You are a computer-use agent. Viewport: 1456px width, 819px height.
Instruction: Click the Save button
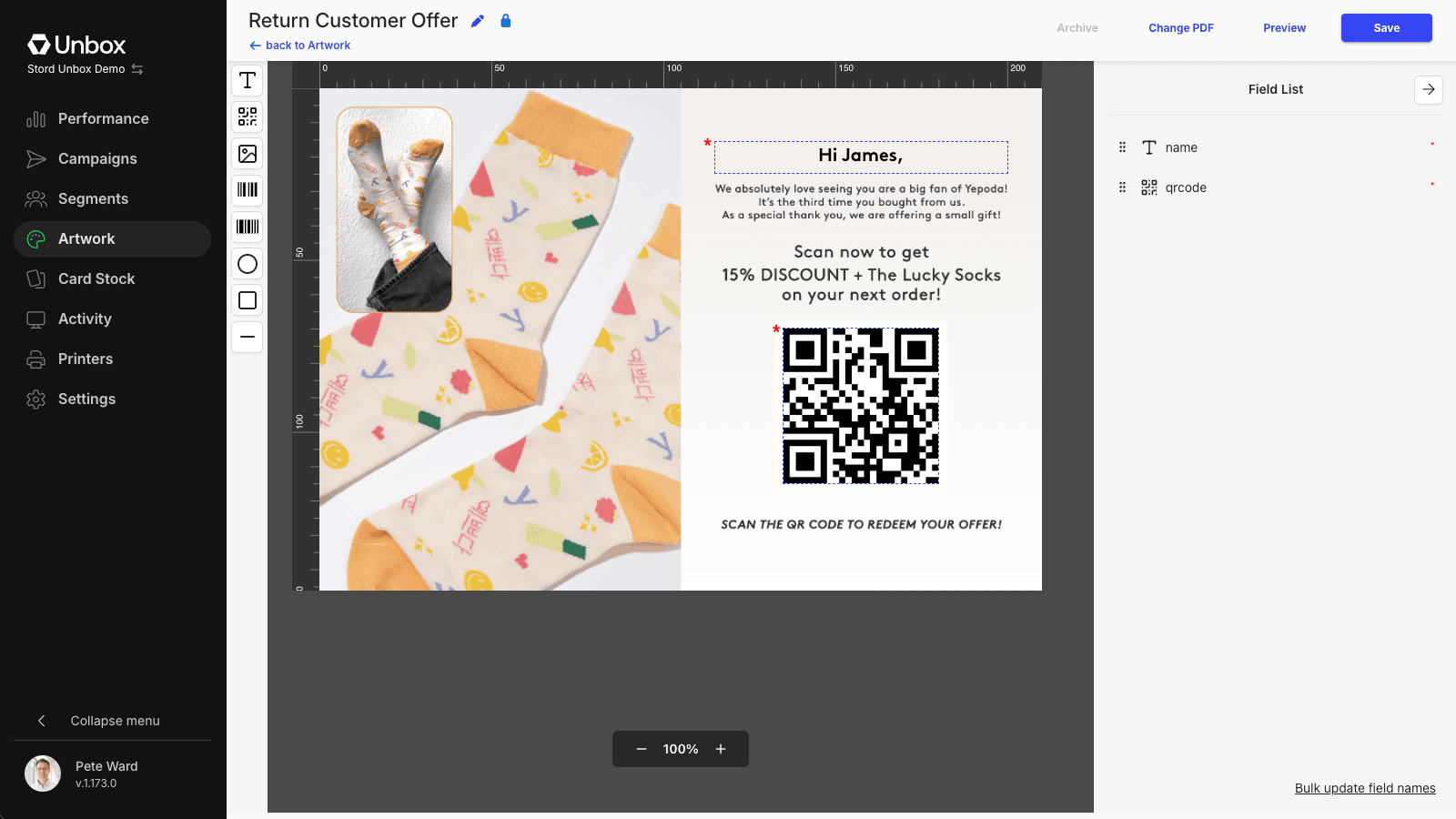coord(1386,28)
